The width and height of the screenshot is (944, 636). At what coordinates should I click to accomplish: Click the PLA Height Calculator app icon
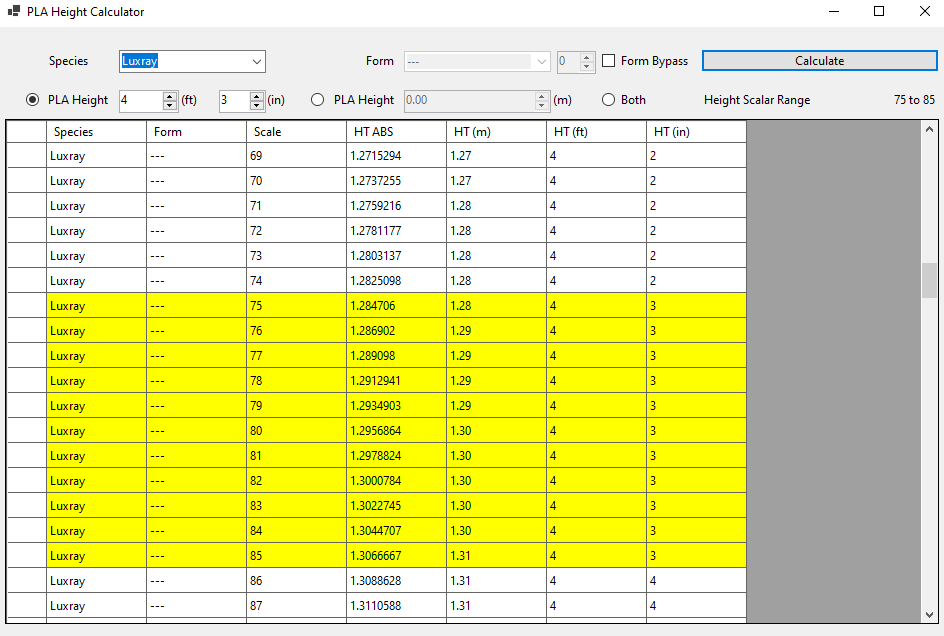14,12
